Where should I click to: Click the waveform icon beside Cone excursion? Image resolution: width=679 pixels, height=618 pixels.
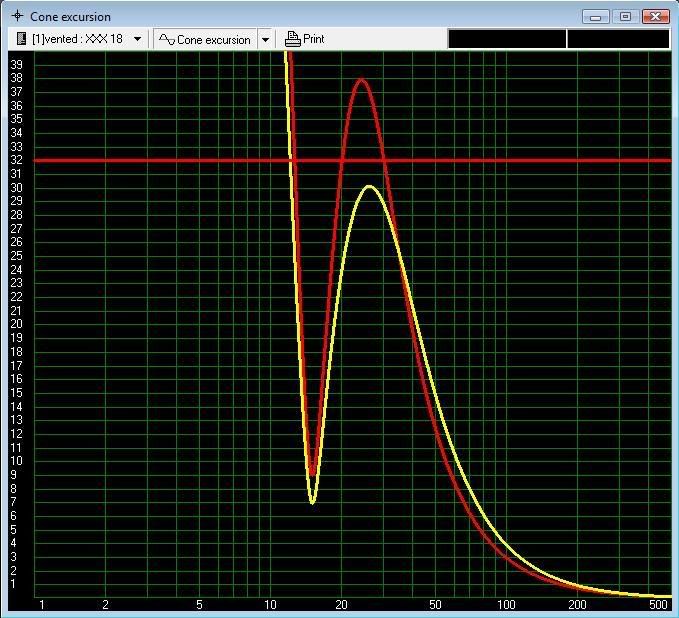tap(167, 40)
